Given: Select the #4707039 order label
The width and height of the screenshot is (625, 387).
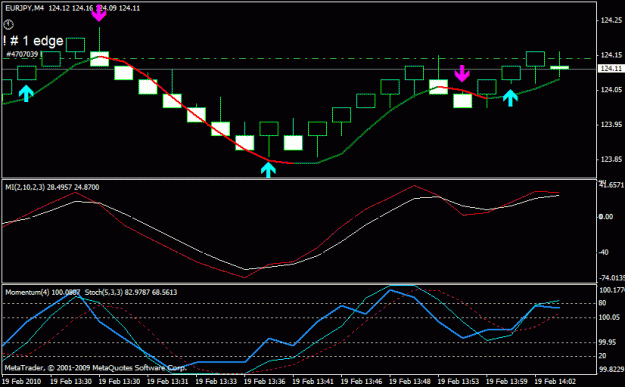Looking at the screenshot, I should [x=22, y=54].
